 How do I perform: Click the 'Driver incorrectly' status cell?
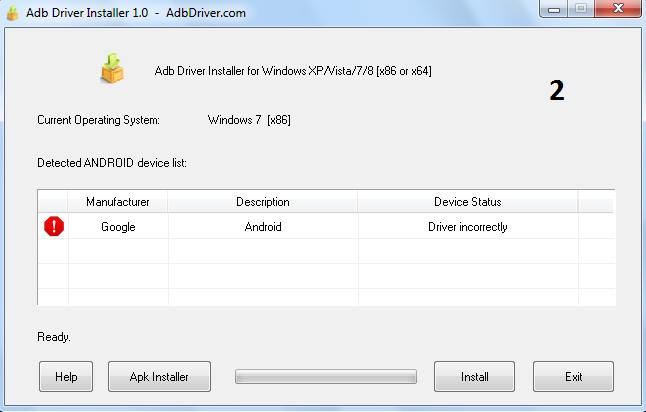[468, 227]
